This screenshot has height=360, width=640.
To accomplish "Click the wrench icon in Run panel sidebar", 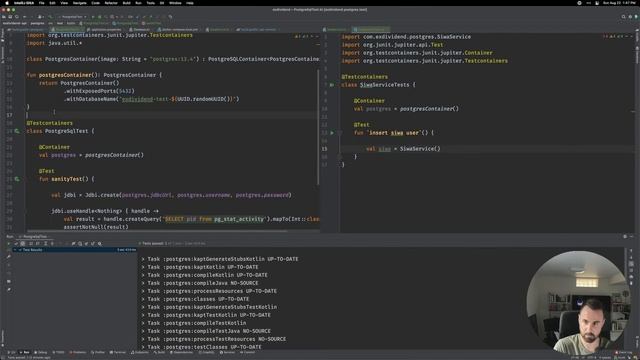I will pos(9,257).
